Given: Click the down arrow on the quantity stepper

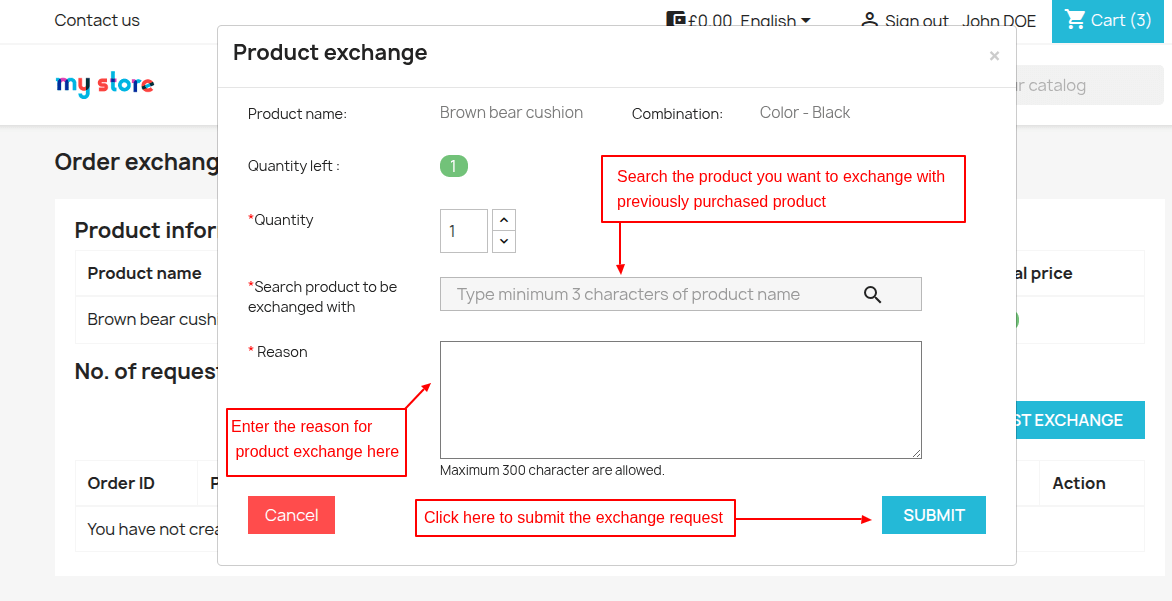Looking at the screenshot, I should pyautogui.click(x=503, y=240).
